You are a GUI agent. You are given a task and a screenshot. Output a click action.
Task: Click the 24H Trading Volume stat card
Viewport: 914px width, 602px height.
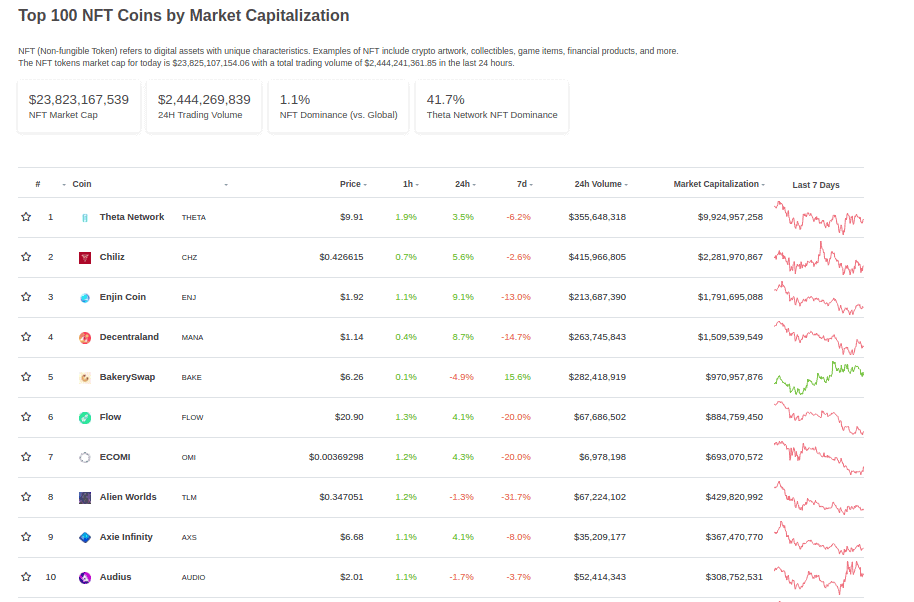tap(204, 107)
